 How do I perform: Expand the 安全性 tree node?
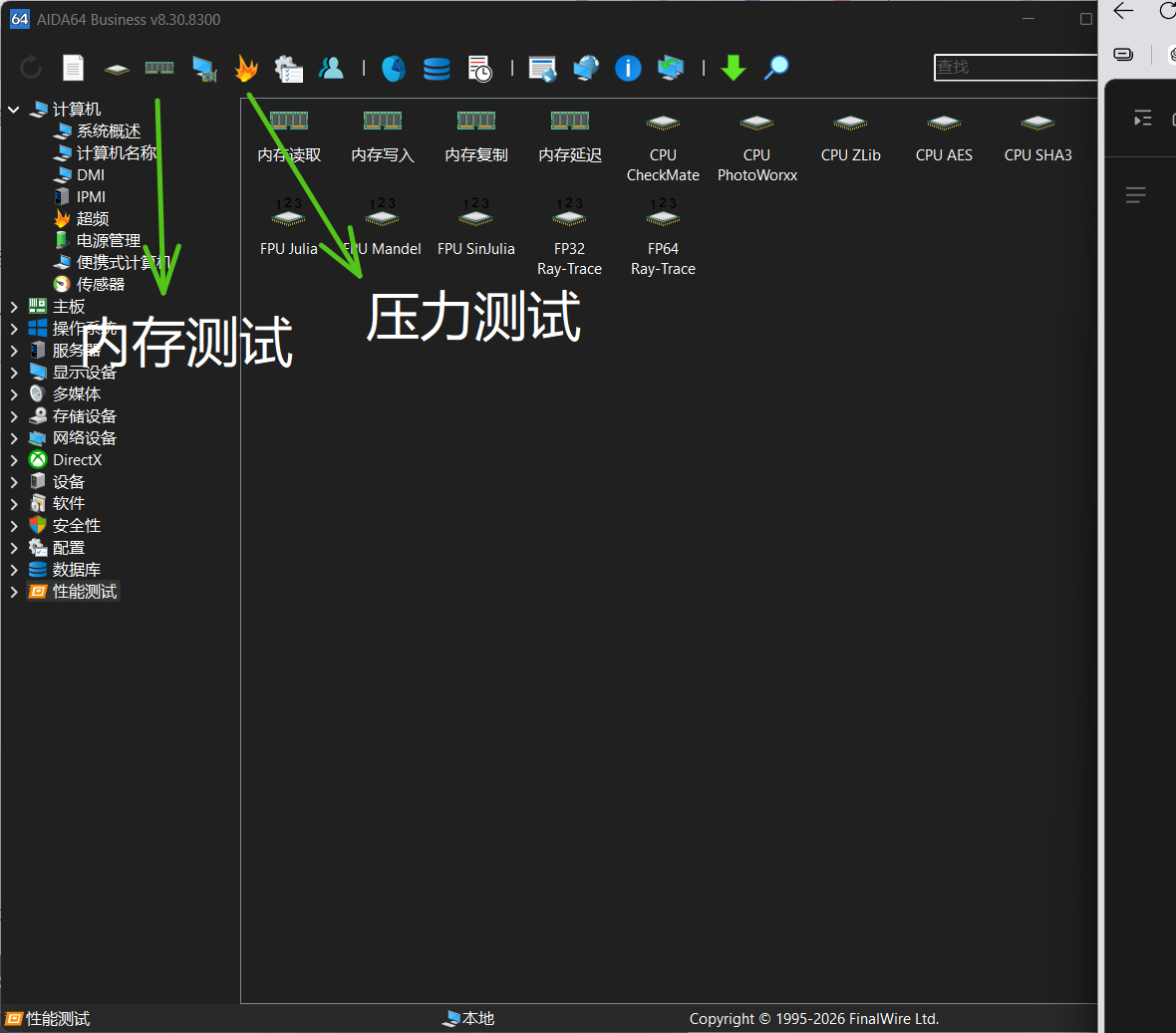point(14,526)
